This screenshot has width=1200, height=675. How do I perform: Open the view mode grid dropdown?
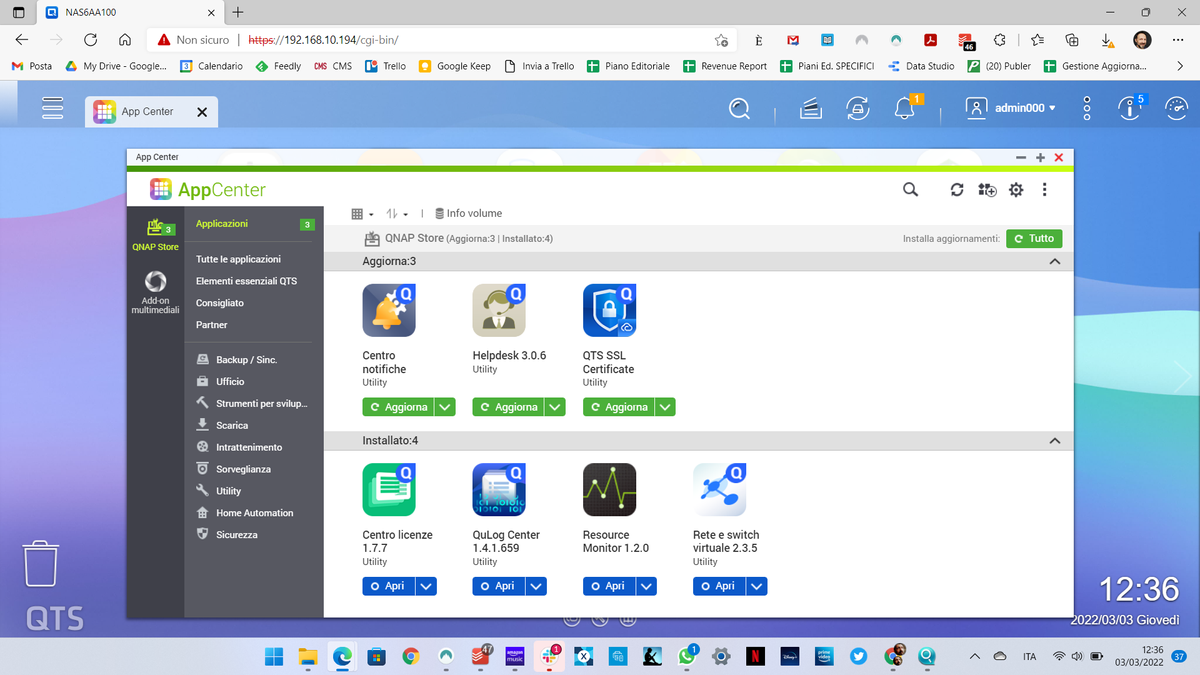(362, 214)
